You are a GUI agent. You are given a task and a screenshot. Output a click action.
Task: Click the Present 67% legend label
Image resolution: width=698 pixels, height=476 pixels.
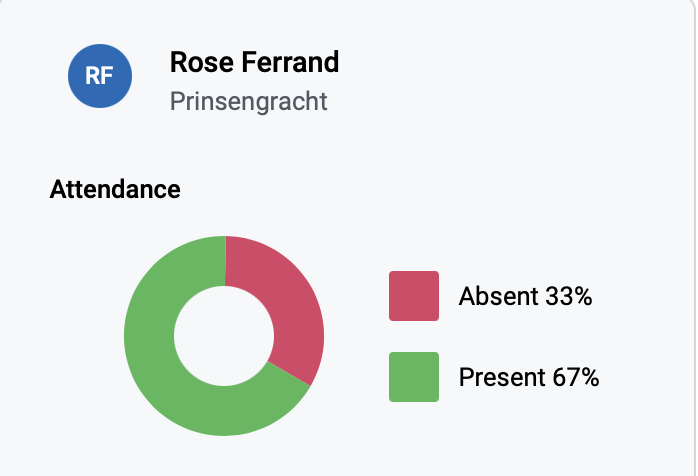pyautogui.click(x=528, y=378)
